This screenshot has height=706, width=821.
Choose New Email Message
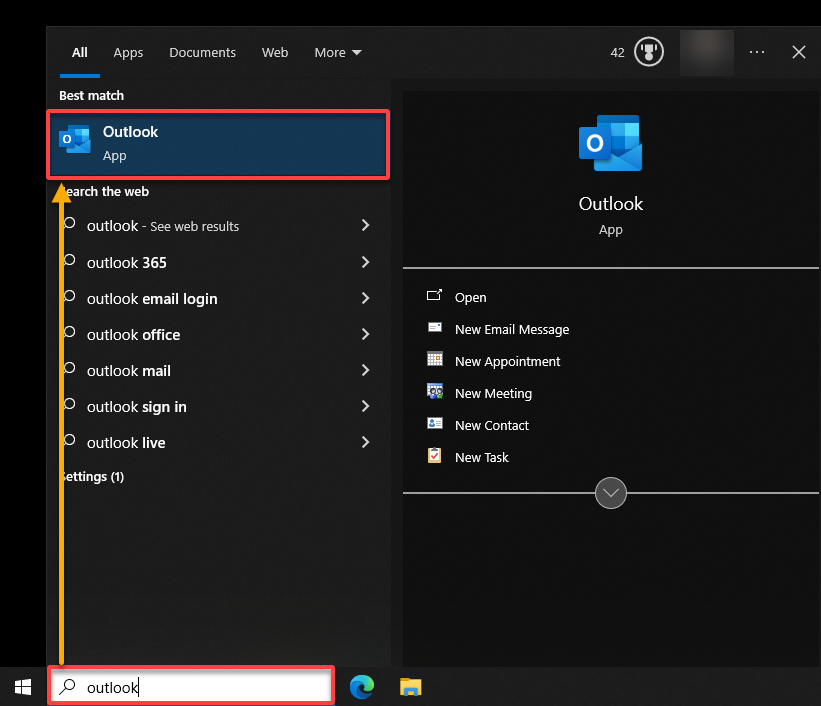[512, 329]
